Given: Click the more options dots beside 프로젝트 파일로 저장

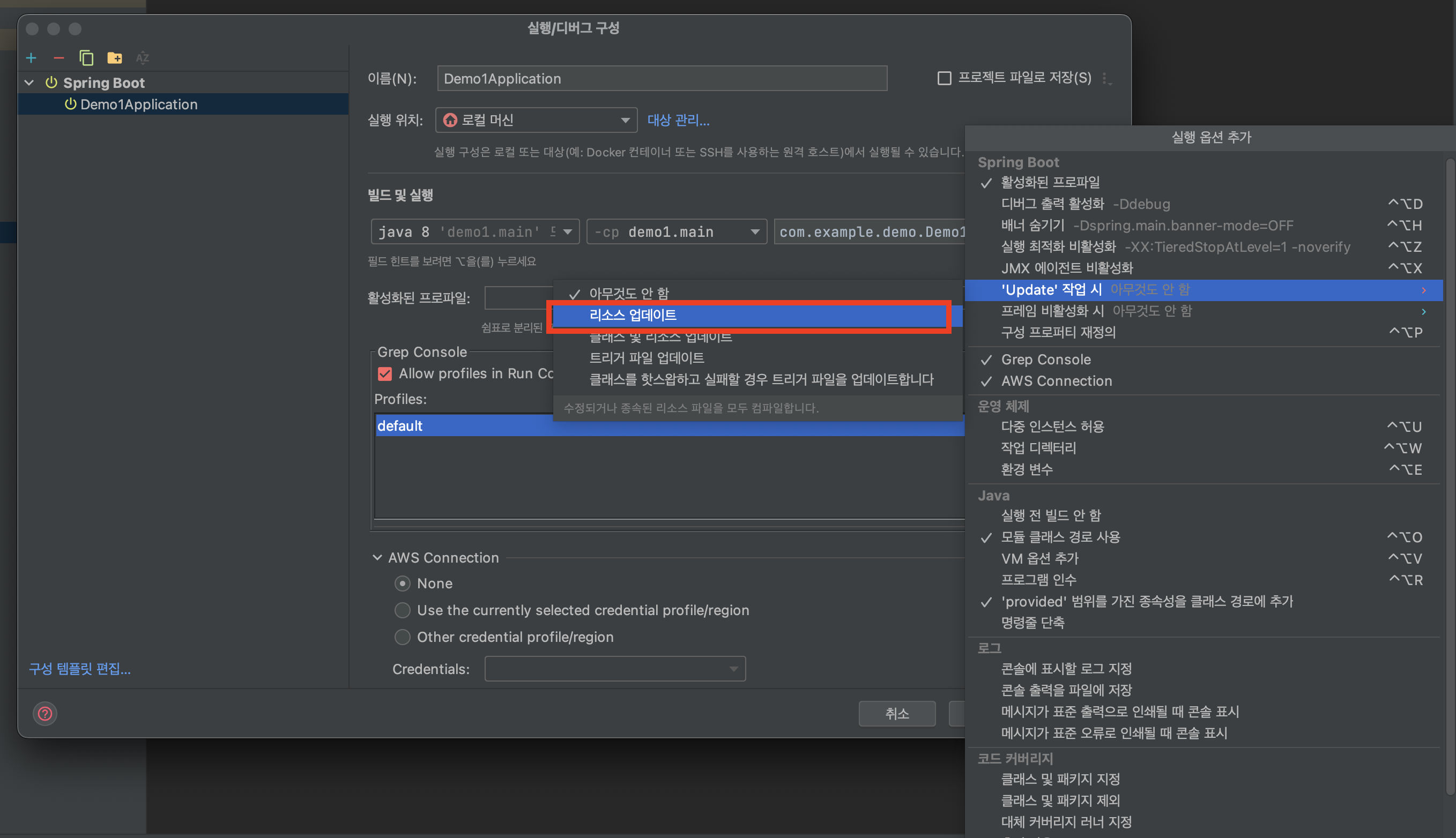Looking at the screenshot, I should [1106, 79].
